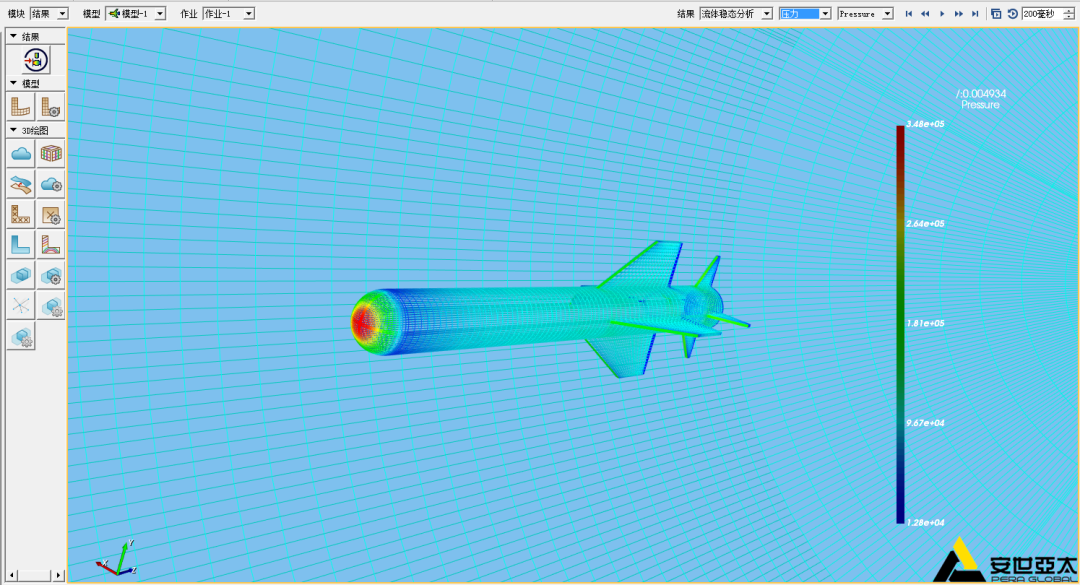This screenshot has height=585, width=1080.
Task: Collapse the 模型 section
Action: [x=13, y=83]
